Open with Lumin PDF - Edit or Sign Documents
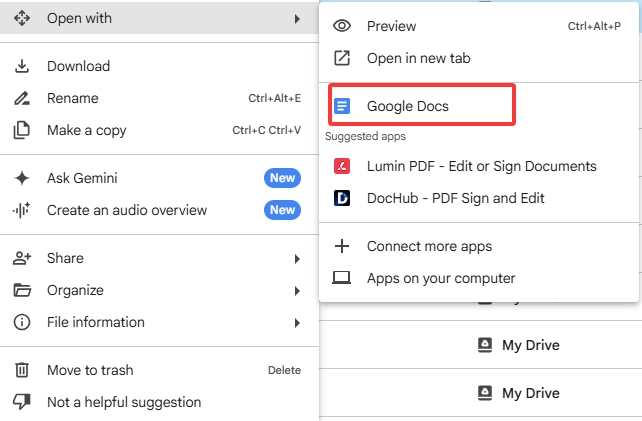The height and width of the screenshot is (421, 642). (479, 166)
